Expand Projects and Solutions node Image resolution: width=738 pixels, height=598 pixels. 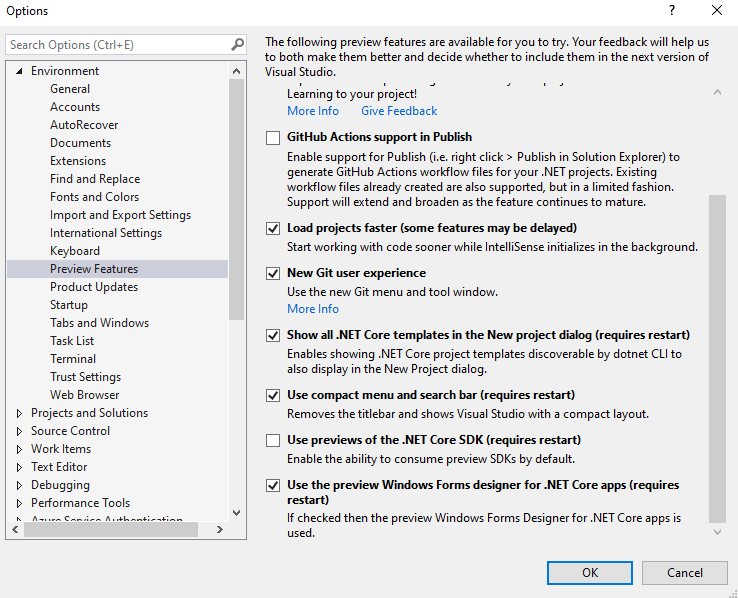(19, 413)
